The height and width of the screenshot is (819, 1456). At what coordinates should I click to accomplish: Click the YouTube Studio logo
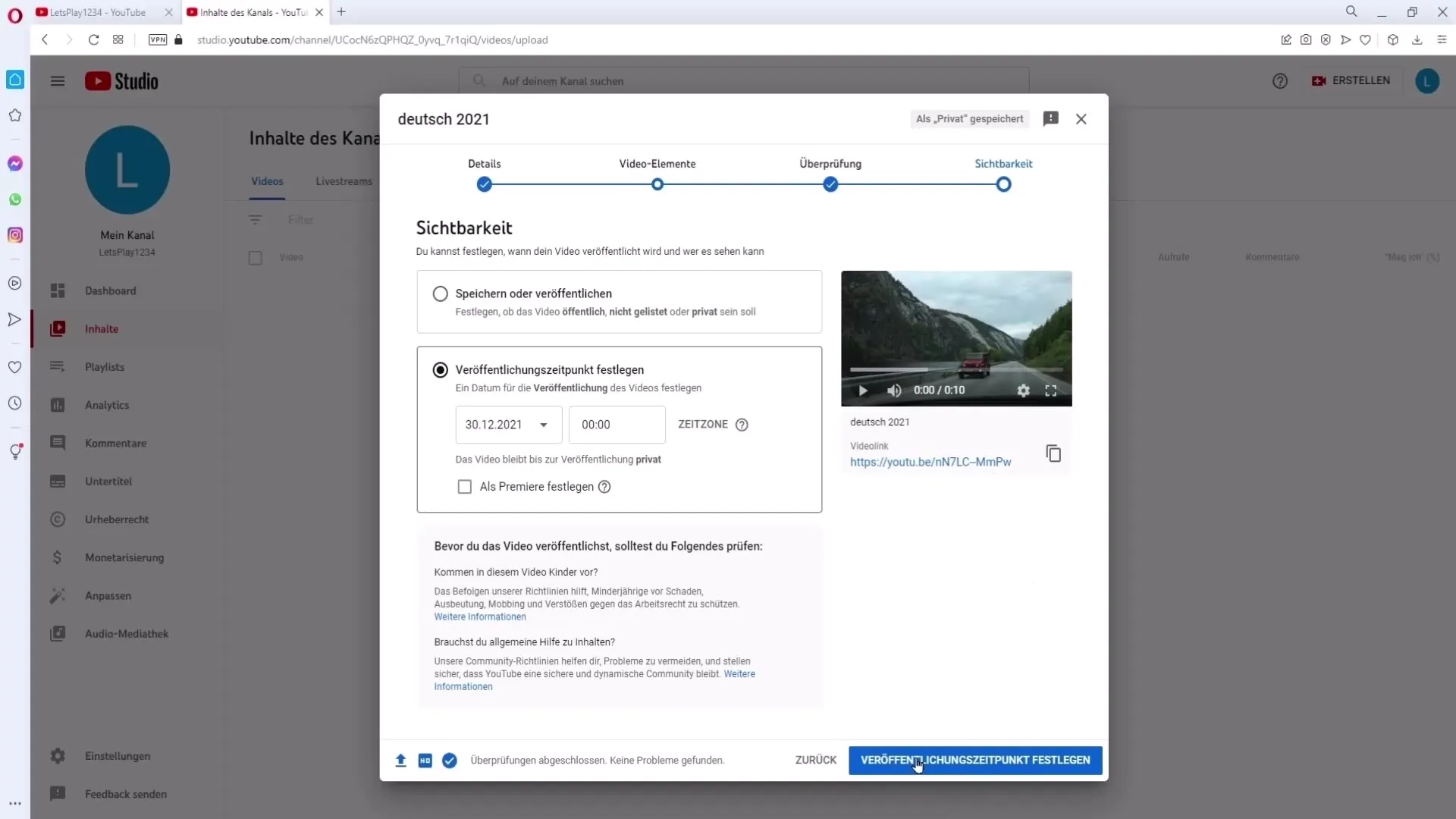click(121, 81)
